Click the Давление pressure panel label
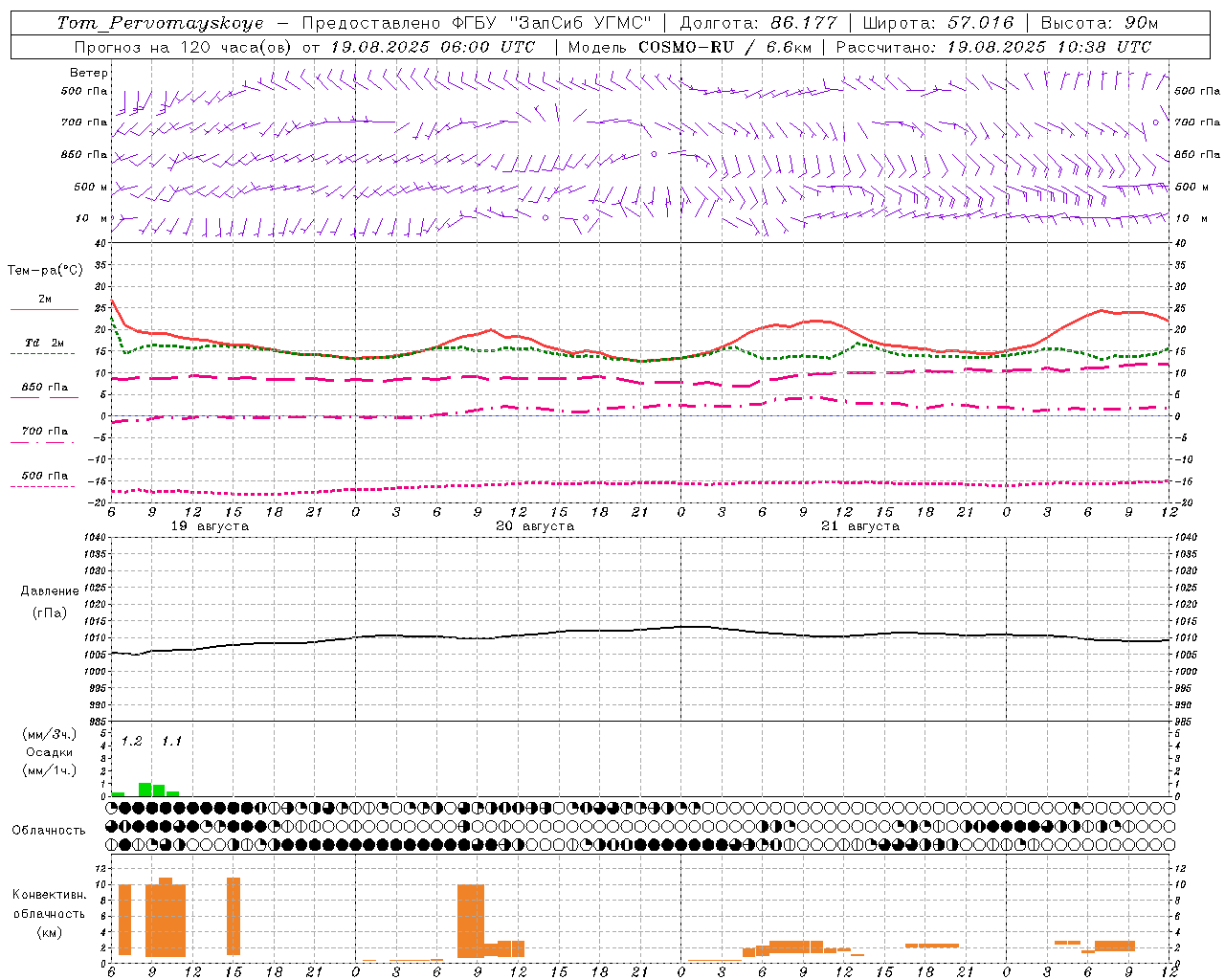Screen dimensions: 1225x980 tap(49, 591)
